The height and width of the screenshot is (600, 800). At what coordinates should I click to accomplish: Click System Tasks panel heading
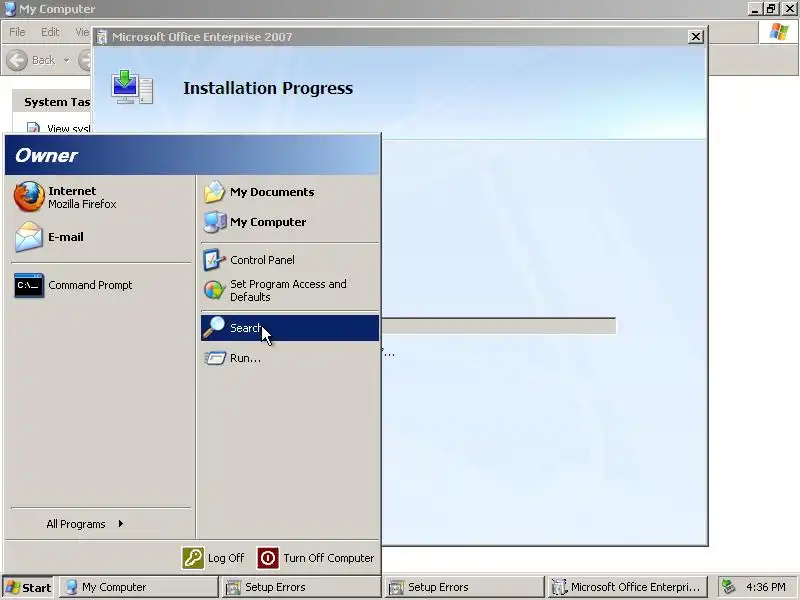[x=57, y=102]
